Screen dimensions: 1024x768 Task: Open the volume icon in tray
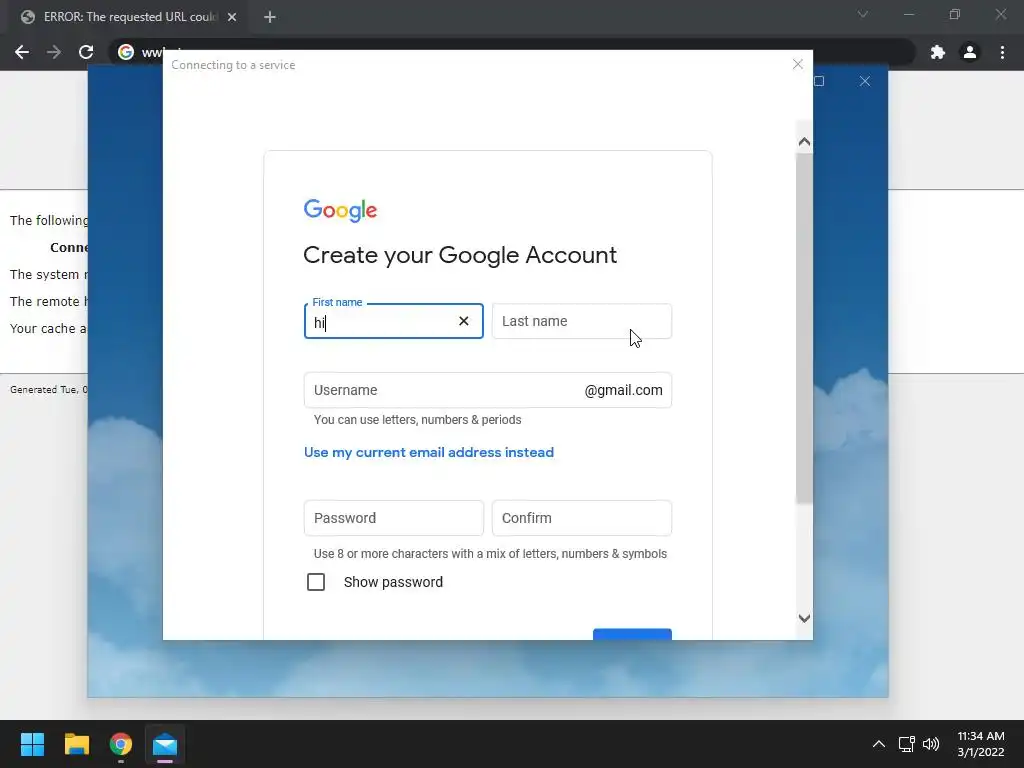coord(931,744)
